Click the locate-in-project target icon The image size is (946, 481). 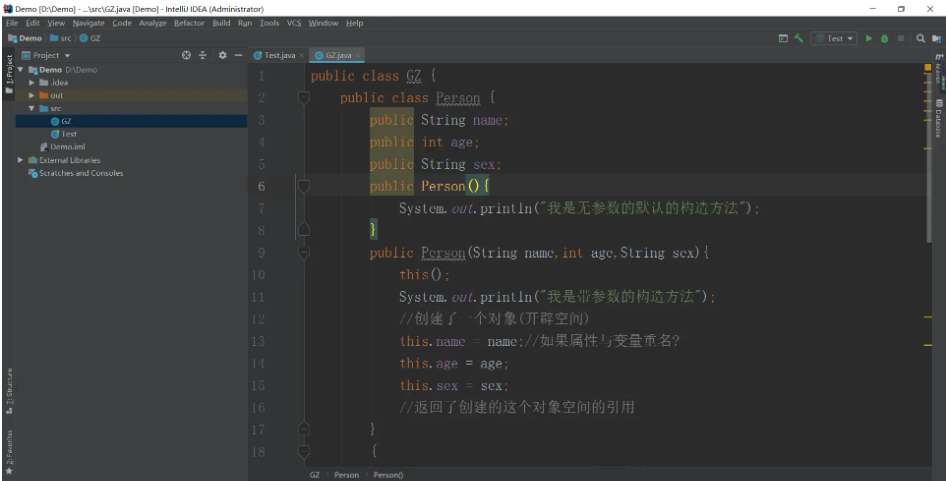[x=186, y=55]
